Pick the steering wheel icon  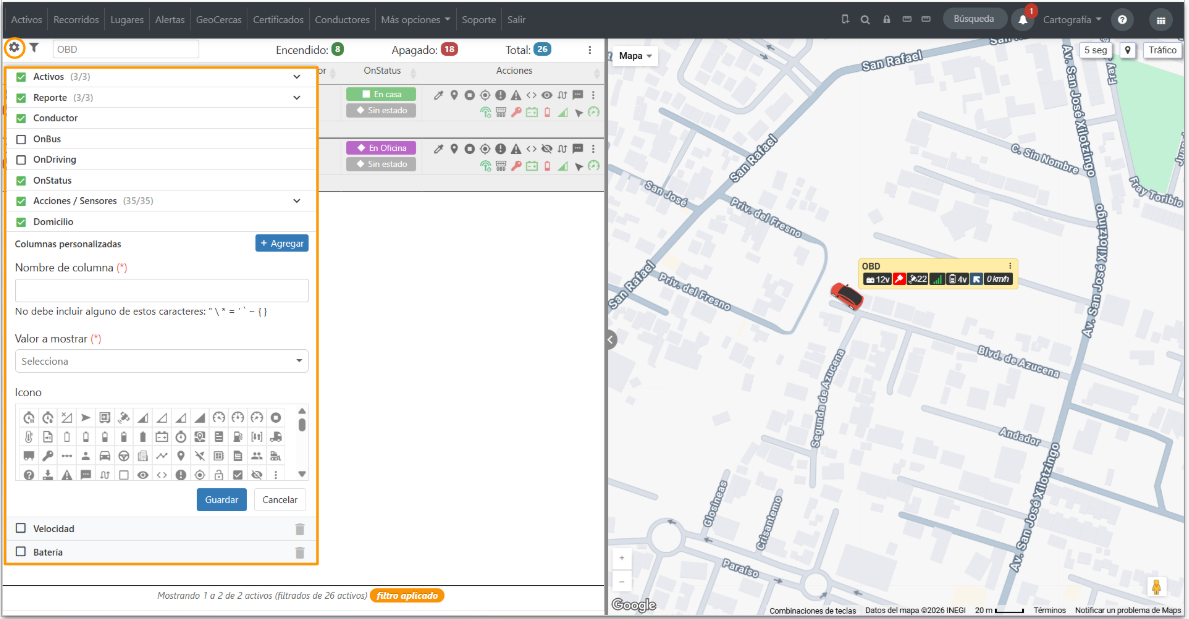[124, 455]
